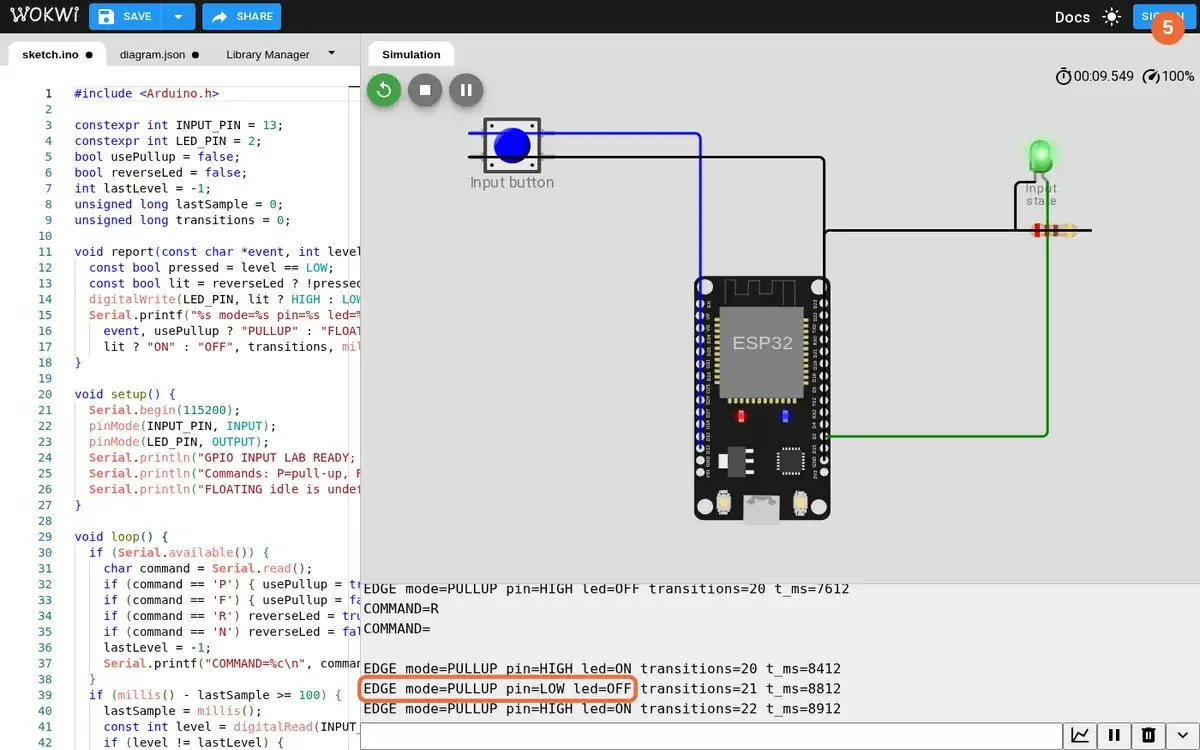Click the ESP32 USB connector

pos(762,509)
